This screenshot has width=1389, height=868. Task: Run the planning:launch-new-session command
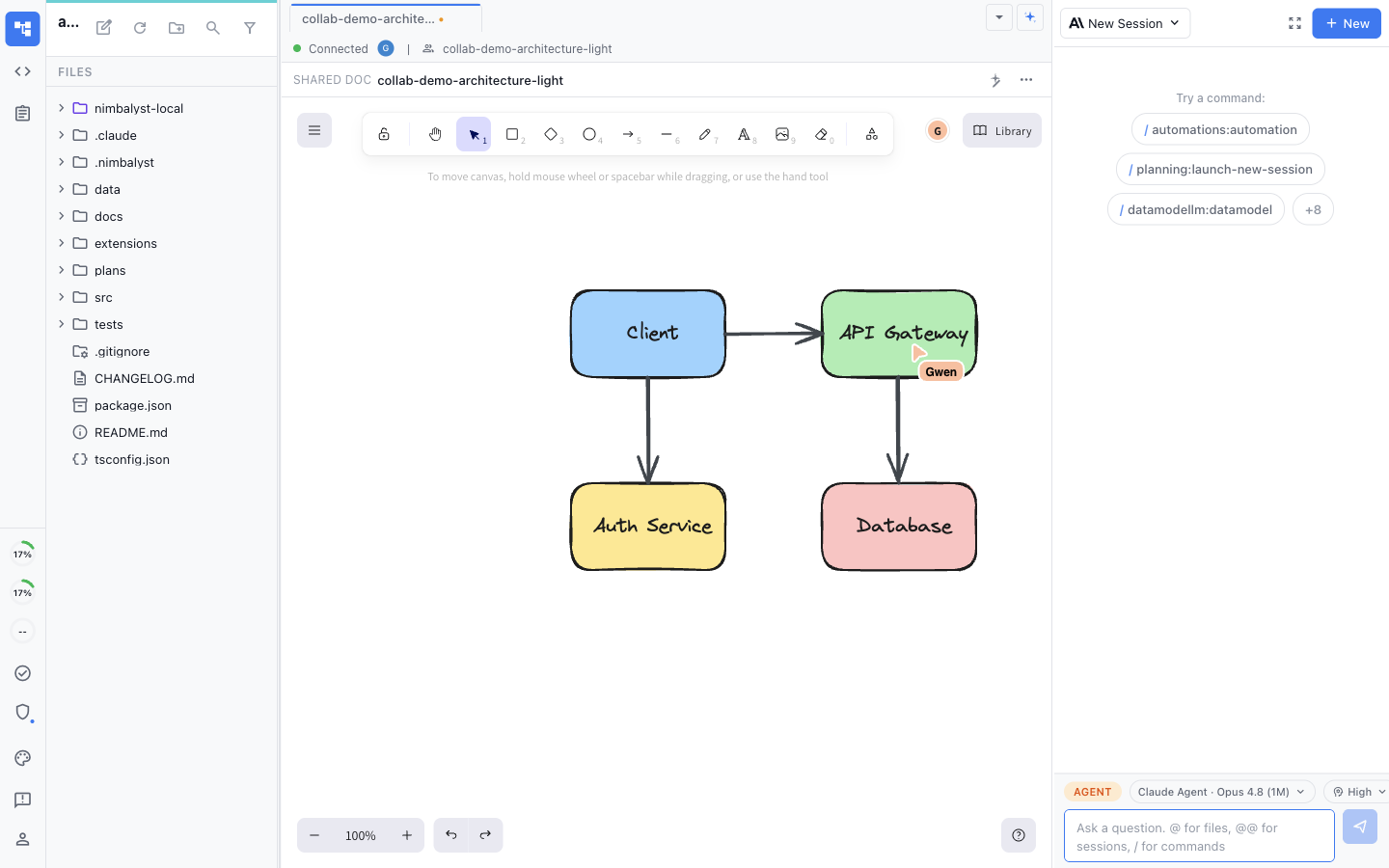[1220, 169]
